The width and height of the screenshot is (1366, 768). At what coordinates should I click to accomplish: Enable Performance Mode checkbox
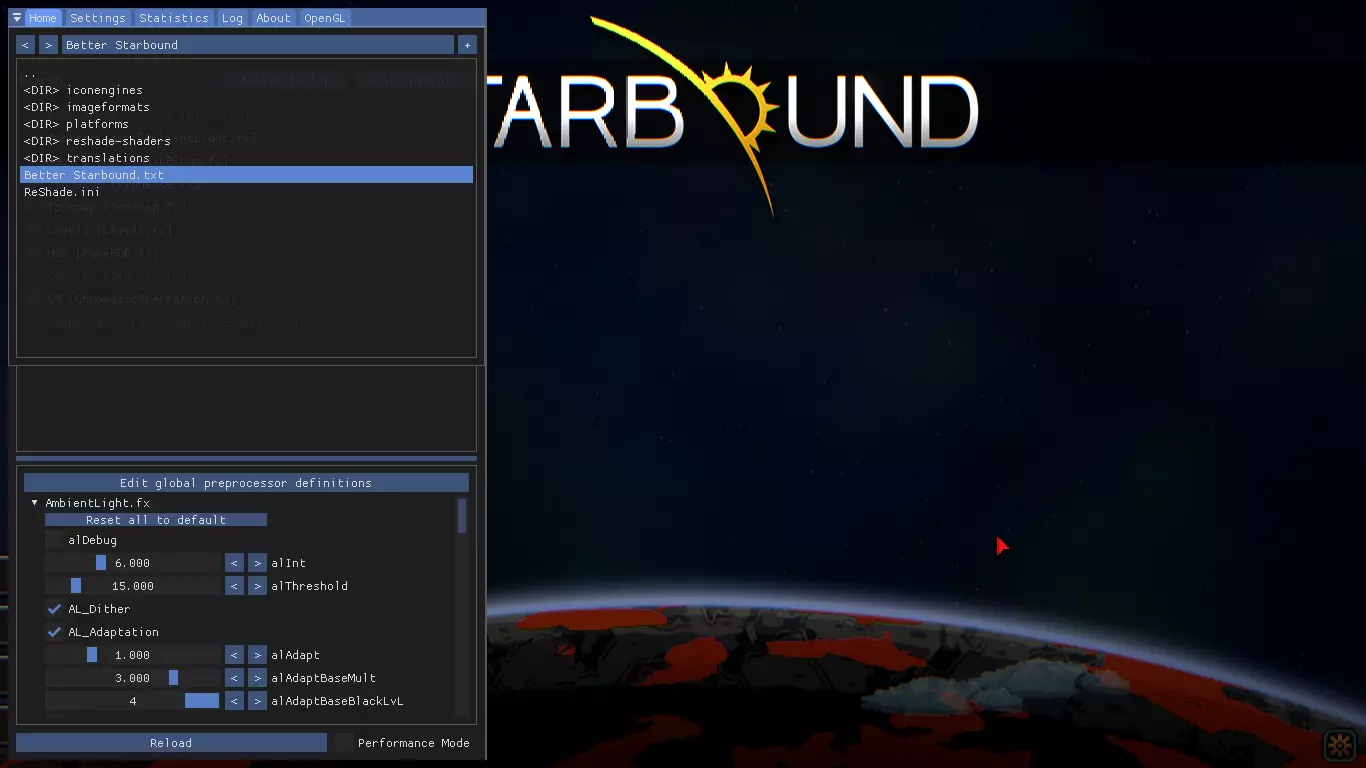point(344,743)
